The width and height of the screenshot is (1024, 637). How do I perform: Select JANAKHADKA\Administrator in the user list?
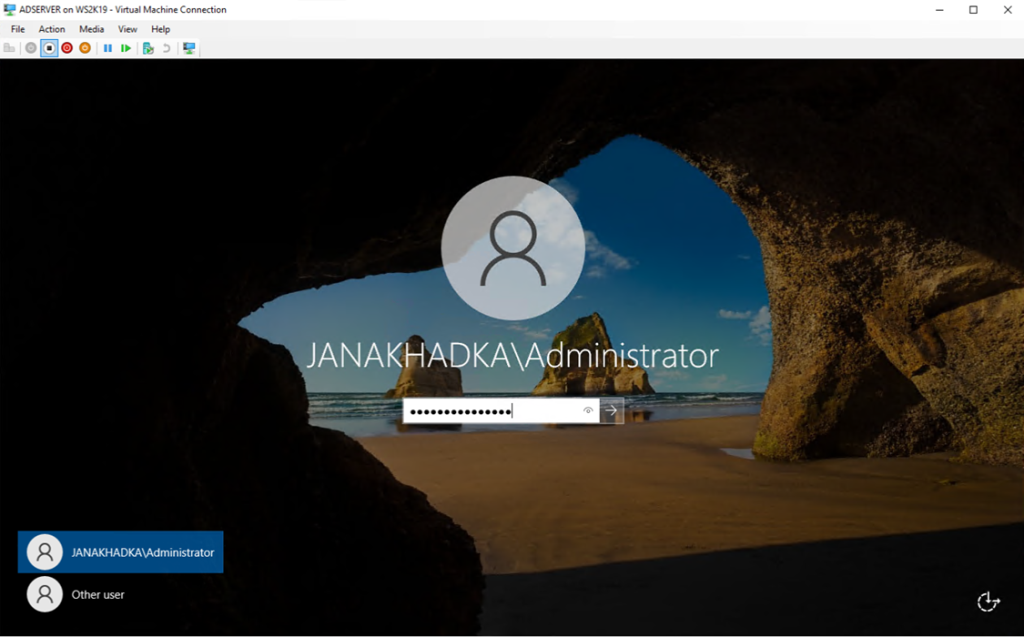coord(121,552)
